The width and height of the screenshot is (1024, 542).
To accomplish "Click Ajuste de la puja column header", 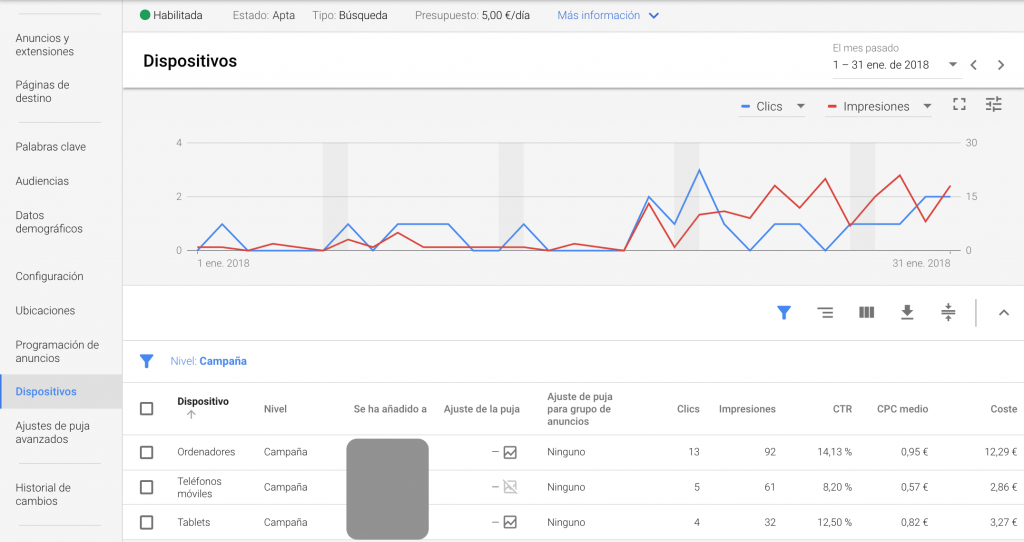I will pyautogui.click(x=481, y=409).
